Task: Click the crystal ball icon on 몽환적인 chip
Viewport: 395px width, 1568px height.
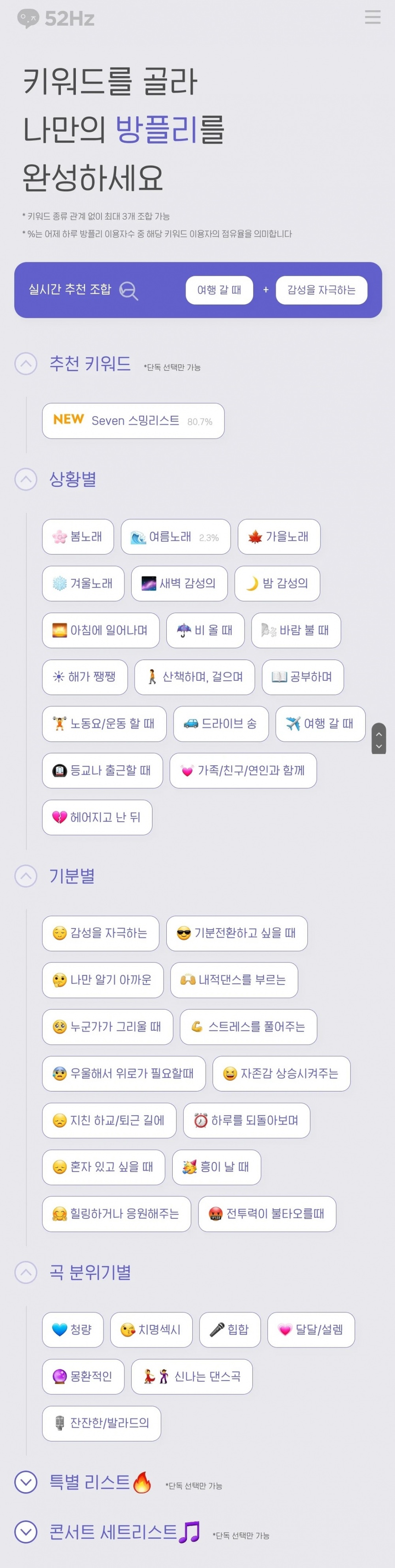Action: [x=59, y=1376]
